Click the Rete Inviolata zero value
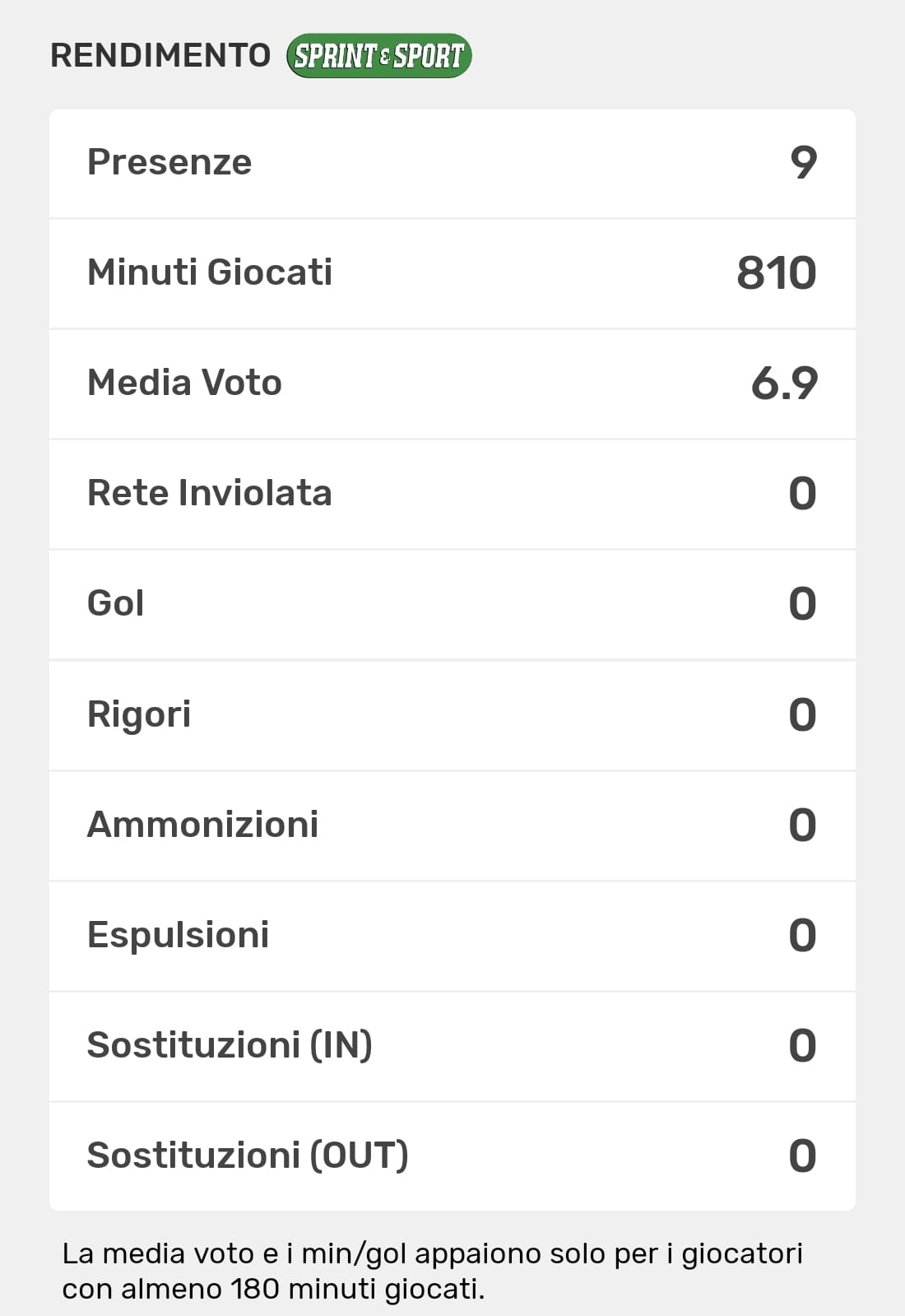905x1316 pixels. [x=802, y=494]
